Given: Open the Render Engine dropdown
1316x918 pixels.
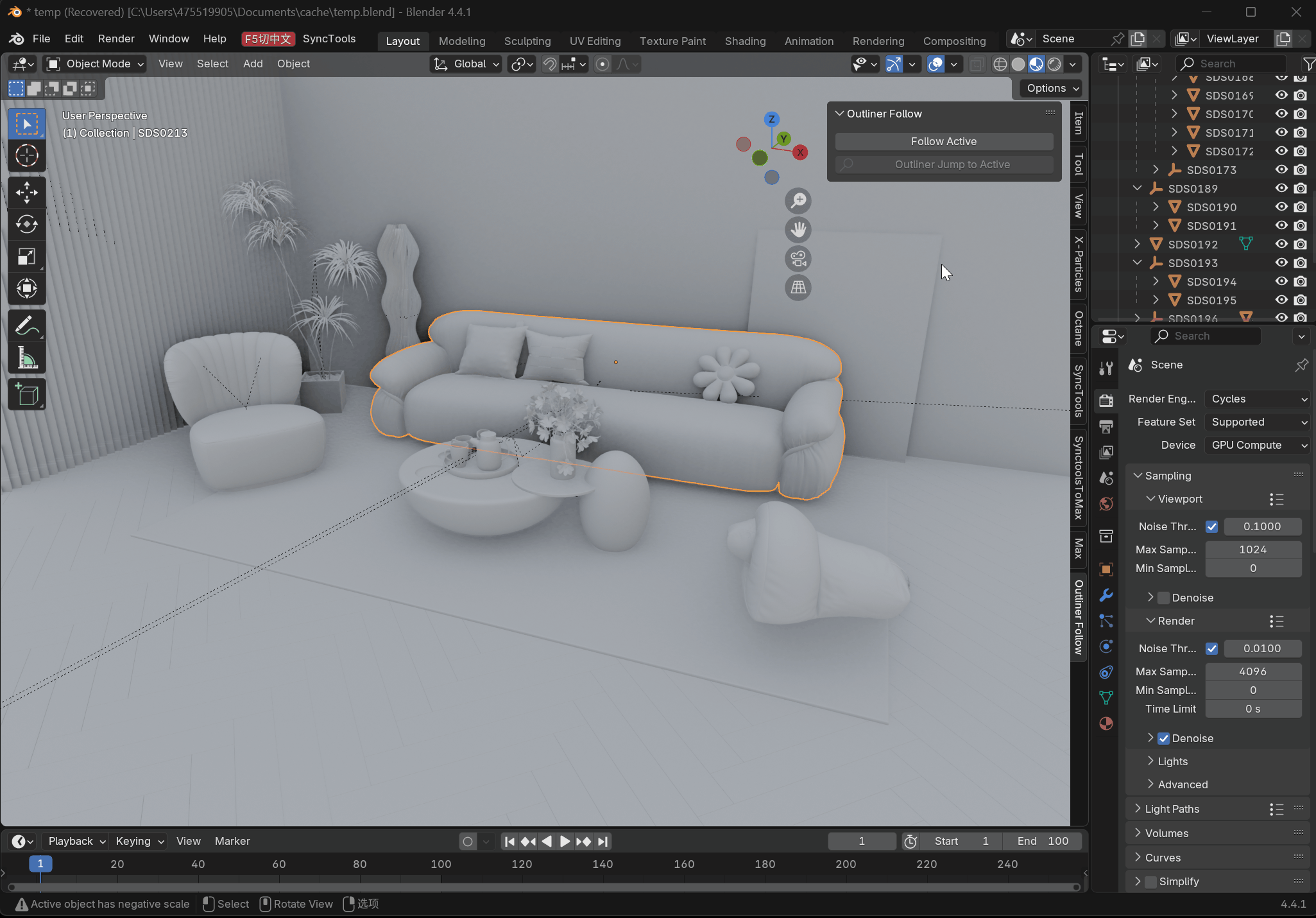Looking at the screenshot, I should click(x=1258, y=399).
